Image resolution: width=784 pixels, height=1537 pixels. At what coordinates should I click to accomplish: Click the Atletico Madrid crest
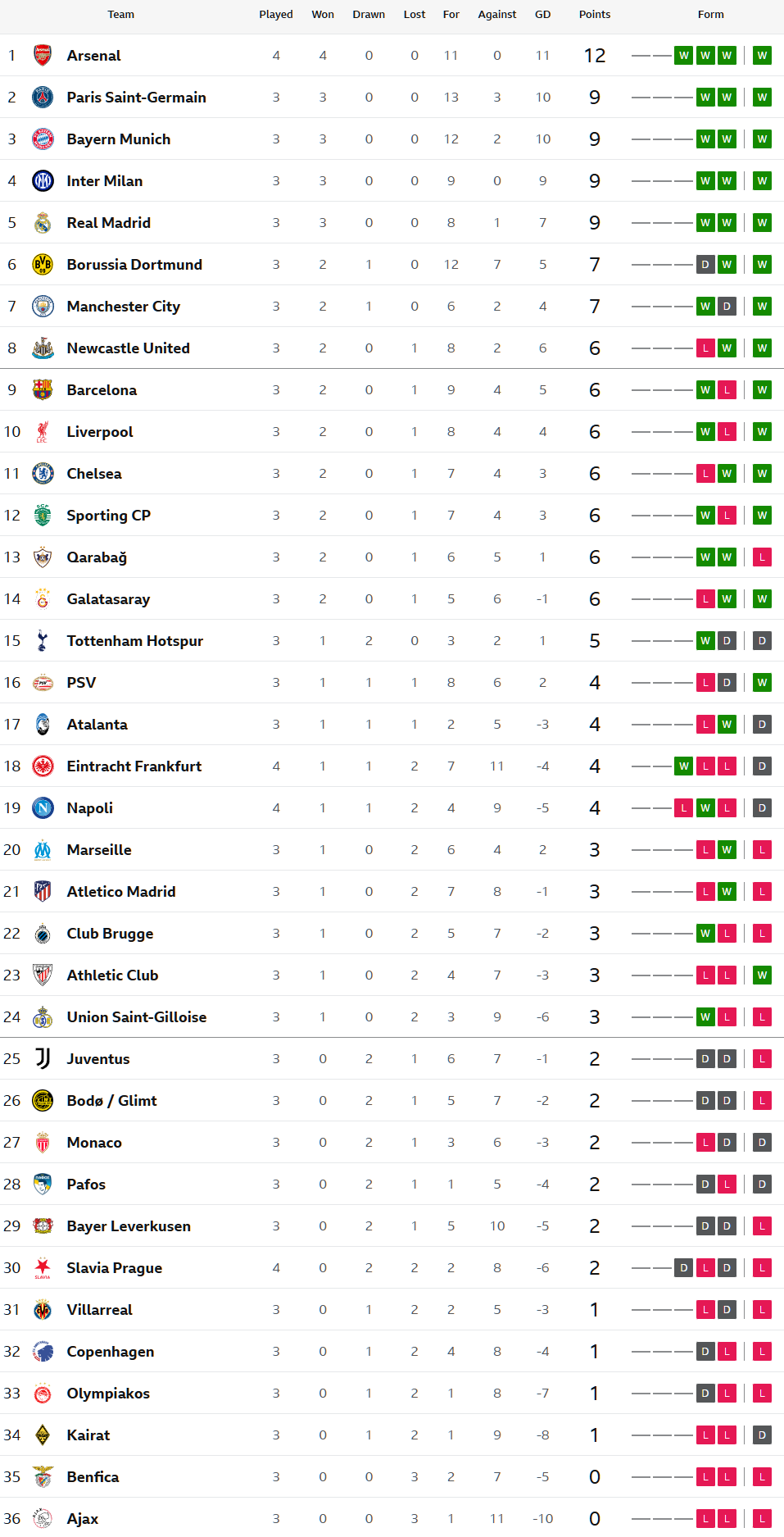coord(43,892)
